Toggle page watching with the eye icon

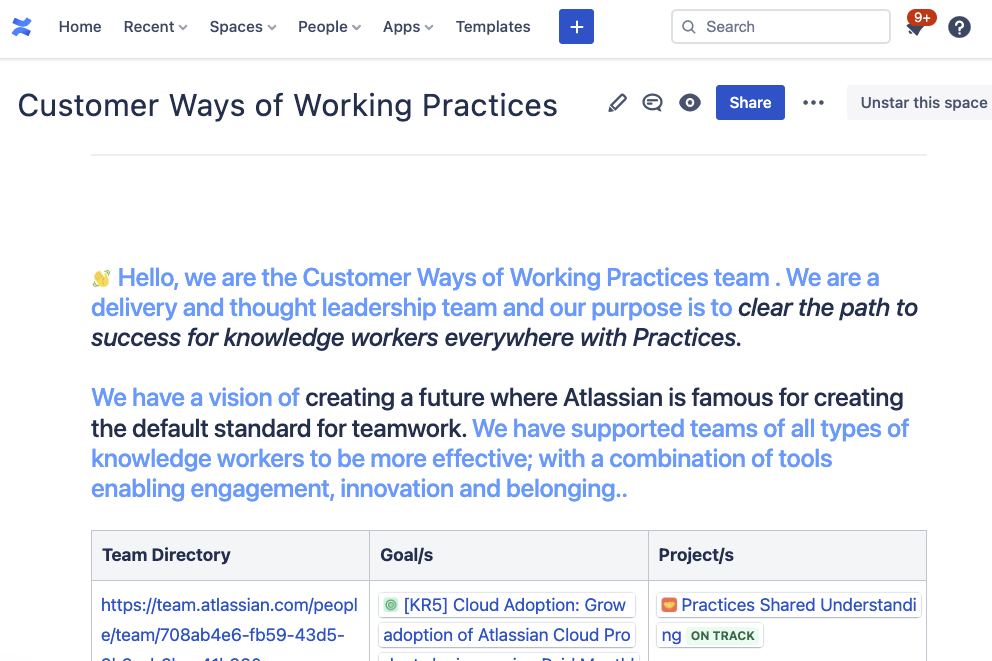[689, 102]
